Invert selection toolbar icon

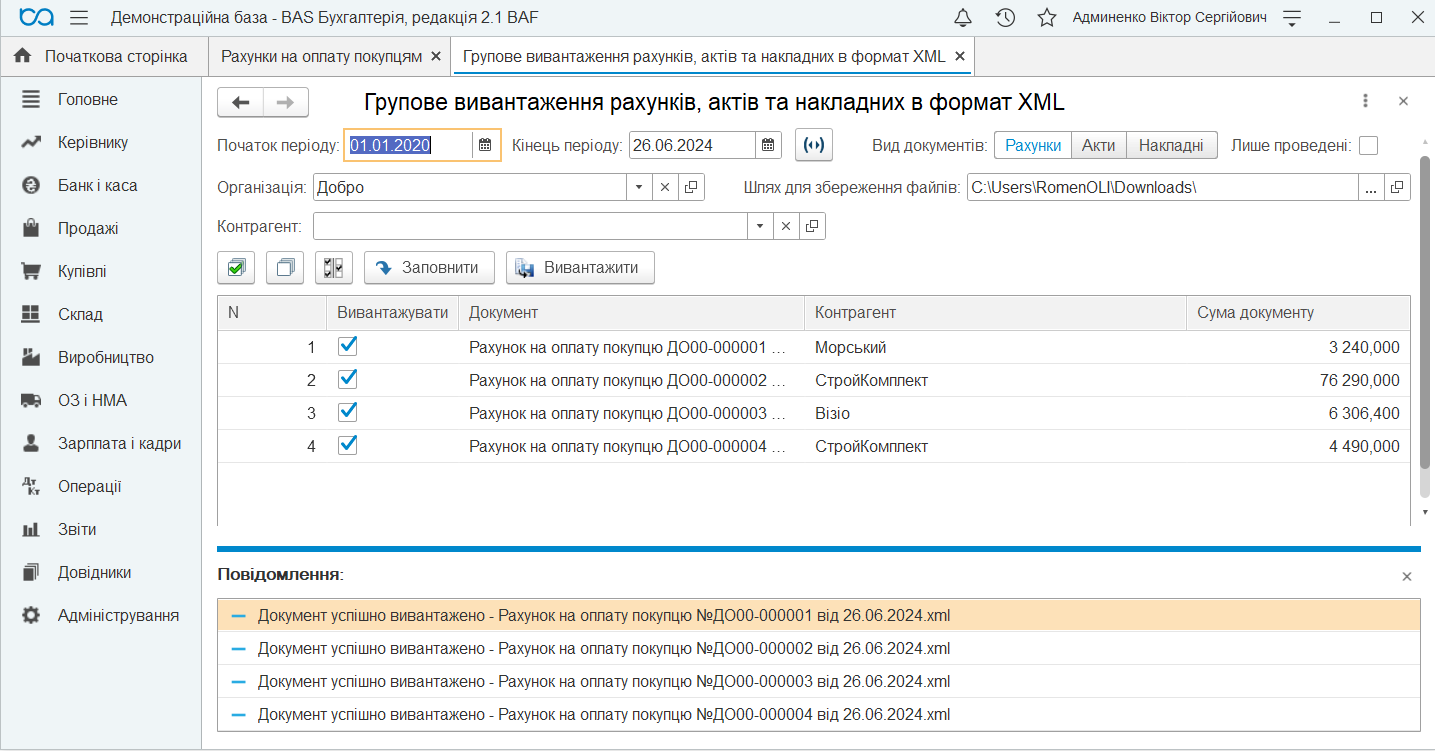coord(334,268)
